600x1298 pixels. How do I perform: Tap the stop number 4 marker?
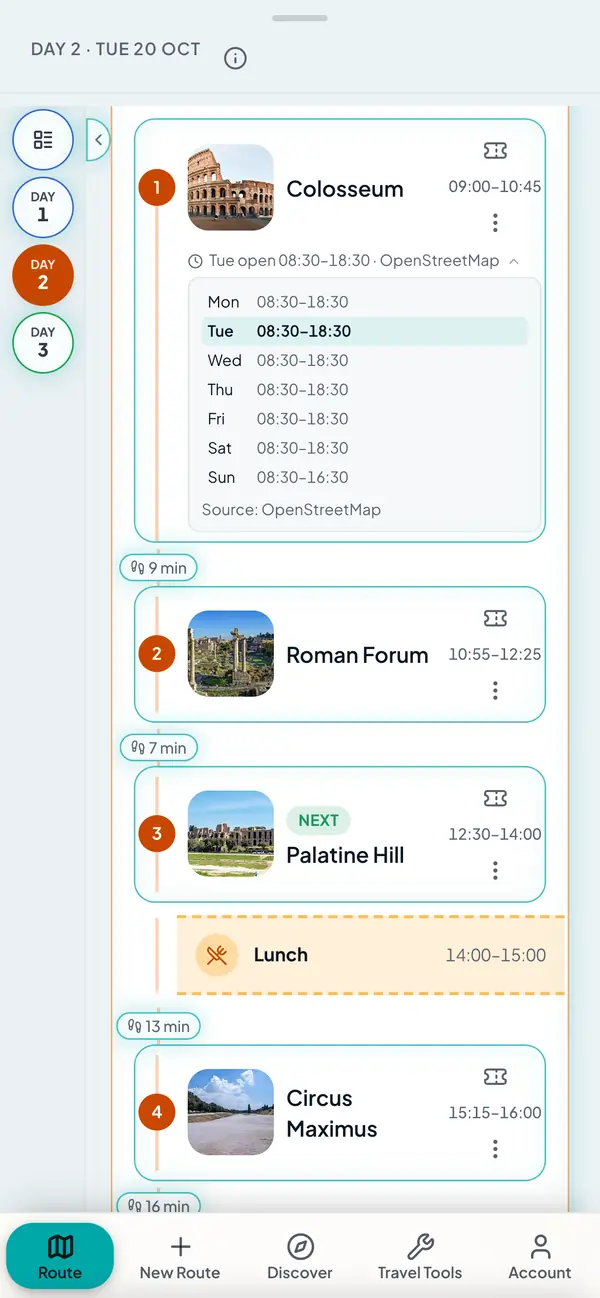[x=157, y=1112]
